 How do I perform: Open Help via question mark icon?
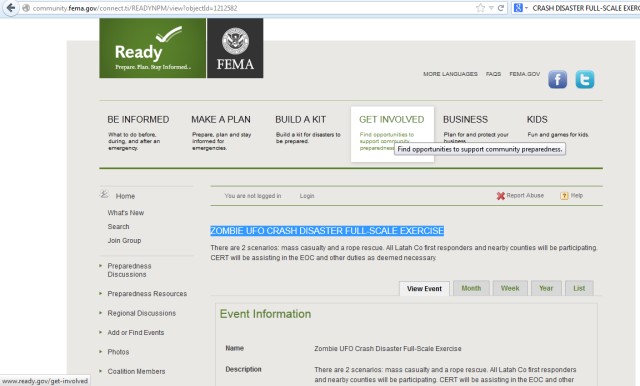pos(564,196)
